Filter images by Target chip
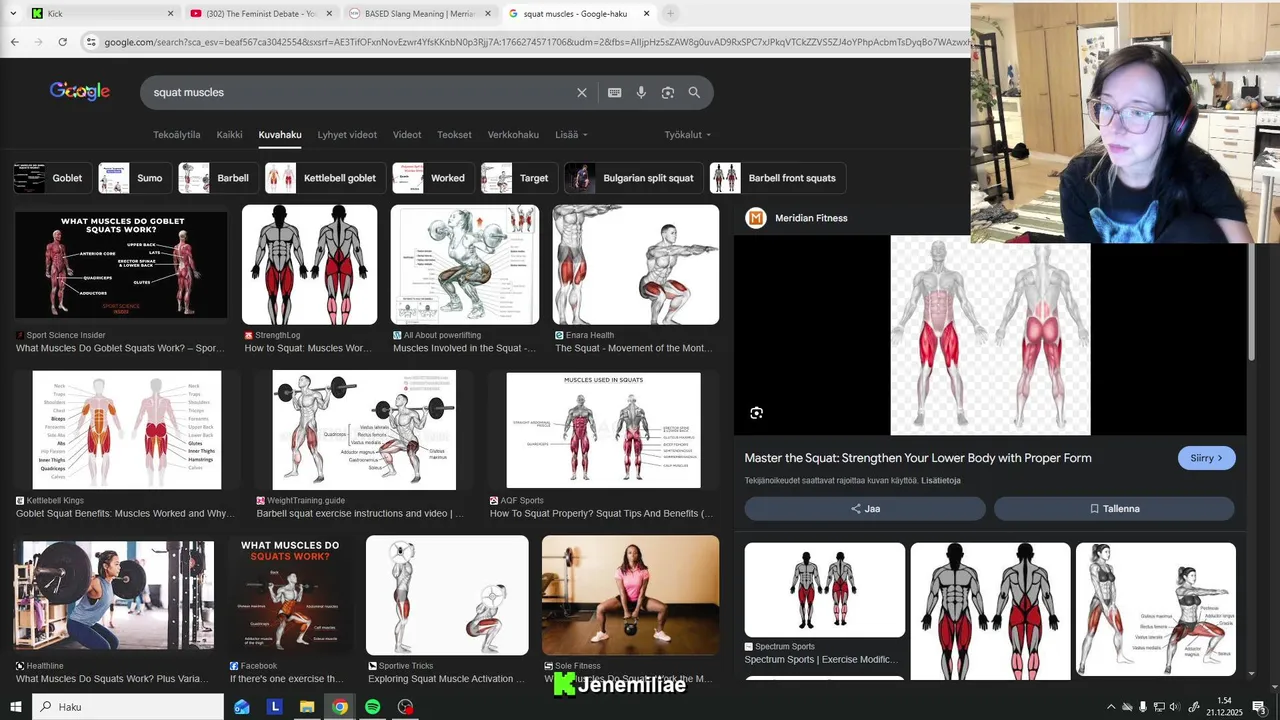Image resolution: width=1280 pixels, height=720 pixels. 519,178
